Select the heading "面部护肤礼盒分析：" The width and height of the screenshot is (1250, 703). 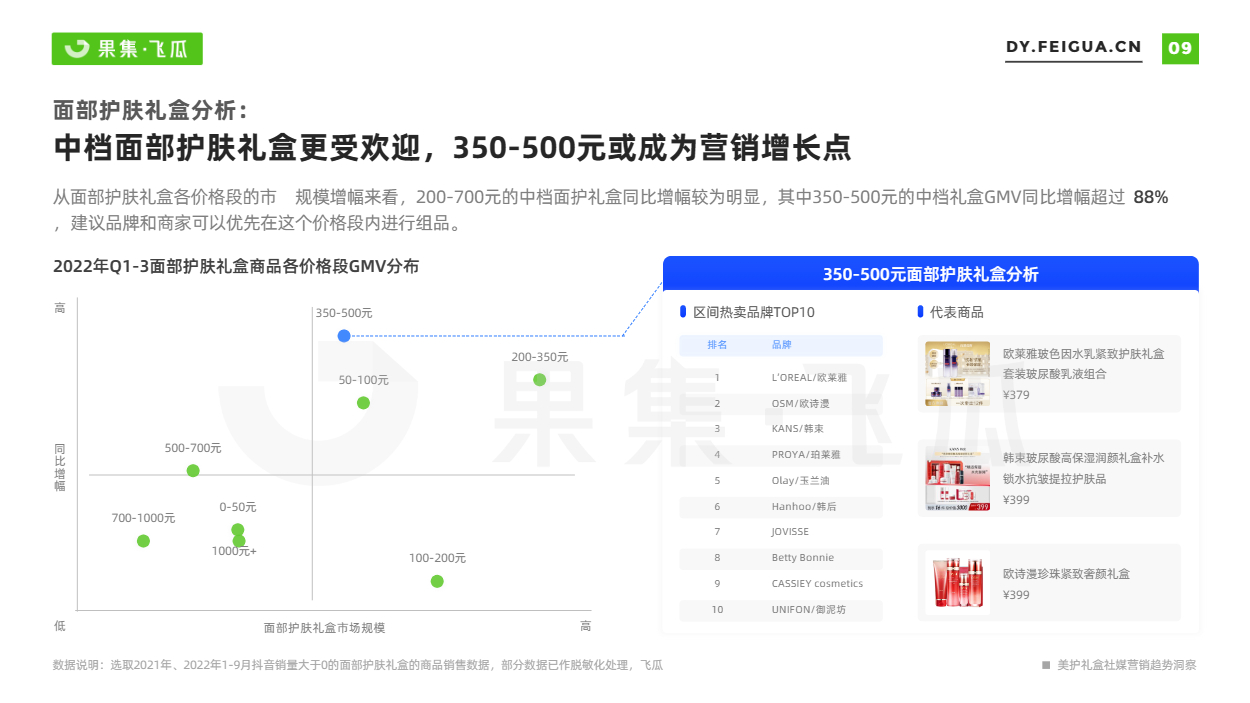point(150,110)
